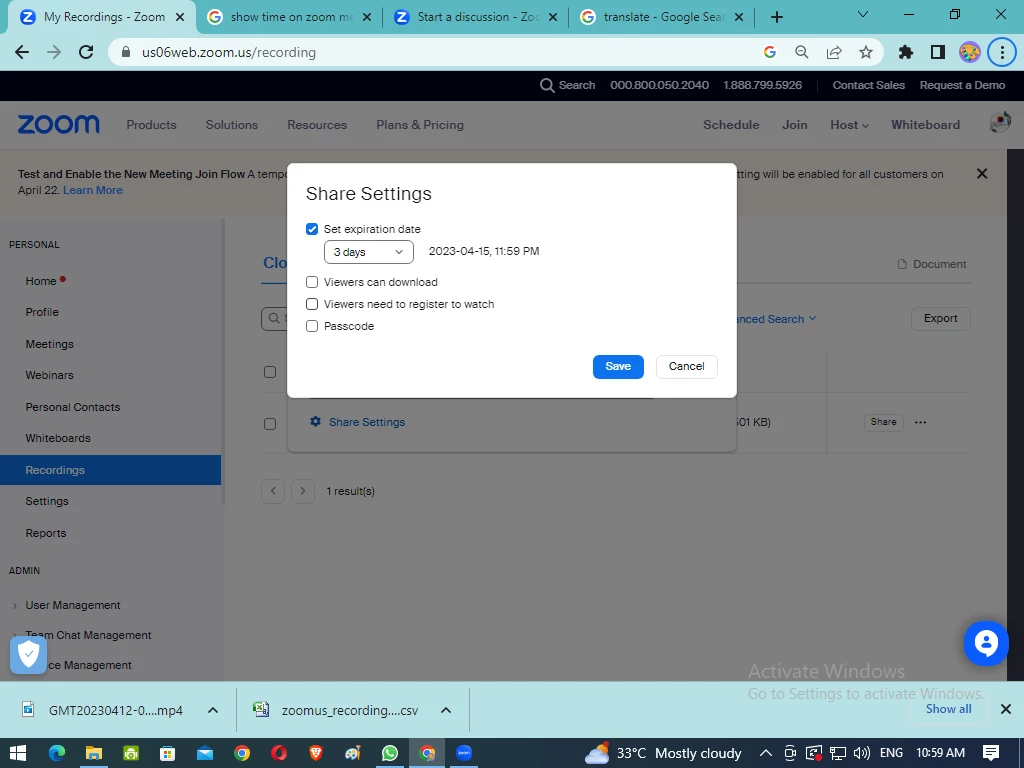Screen dimensions: 1024x768
Task: Open Personal Contacts in sidebar
Action: pyautogui.click(x=73, y=408)
